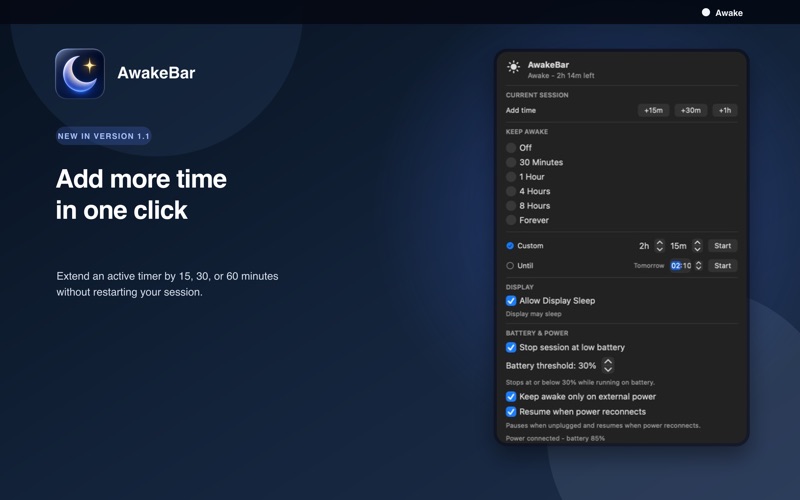Click the Awake menu bar status item
Image resolution: width=800 pixels, height=500 pixels.
pyautogui.click(x=722, y=13)
